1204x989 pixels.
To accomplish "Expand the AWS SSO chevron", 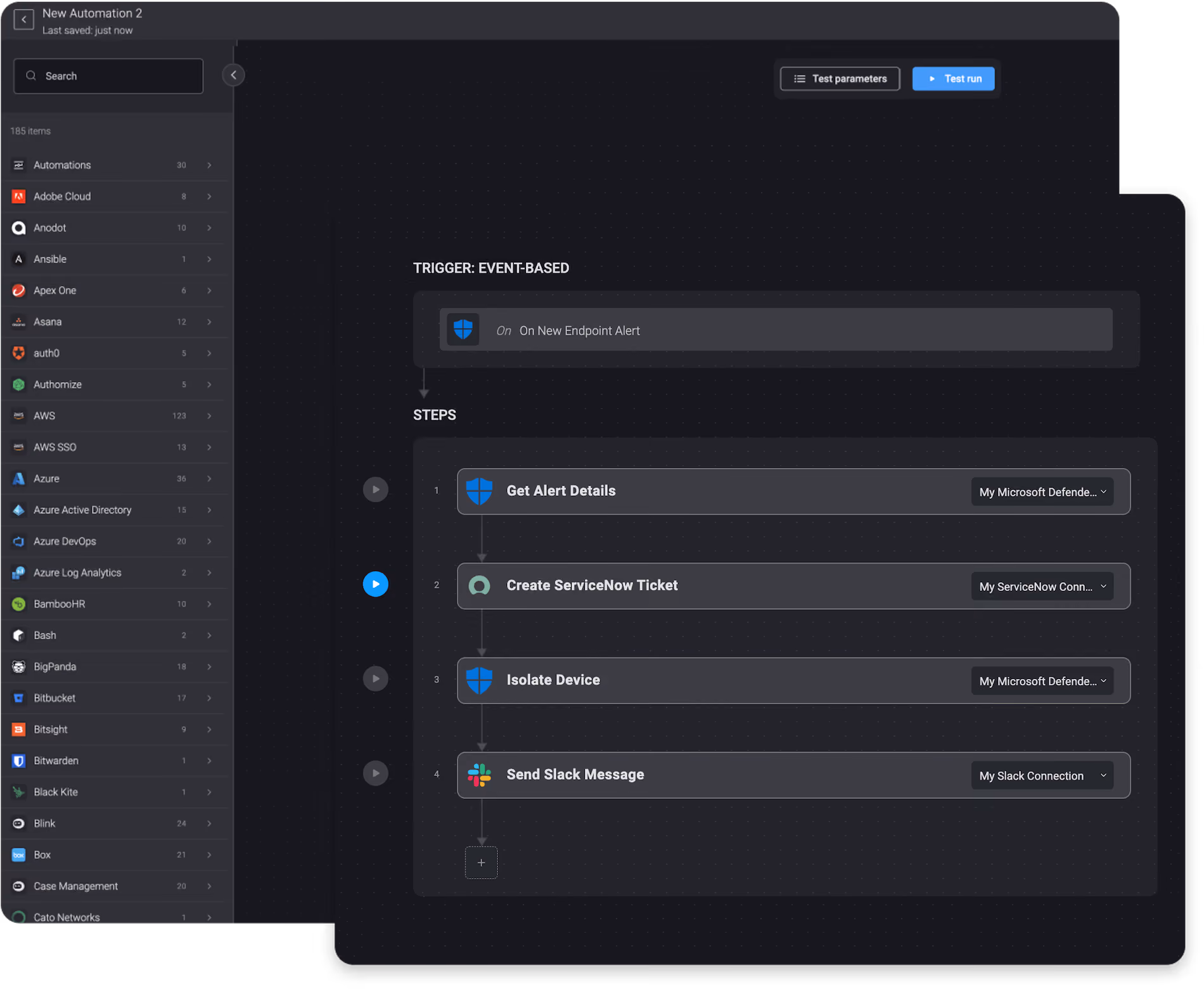I will pyautogui.click(x=209, y=448).
